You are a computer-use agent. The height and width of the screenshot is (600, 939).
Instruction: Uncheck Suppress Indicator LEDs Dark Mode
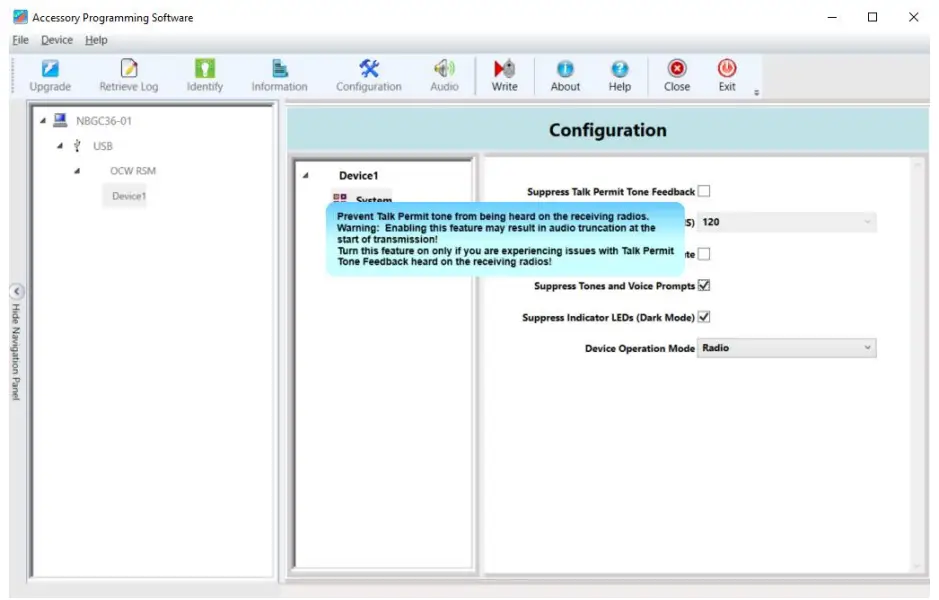[704, 316]
